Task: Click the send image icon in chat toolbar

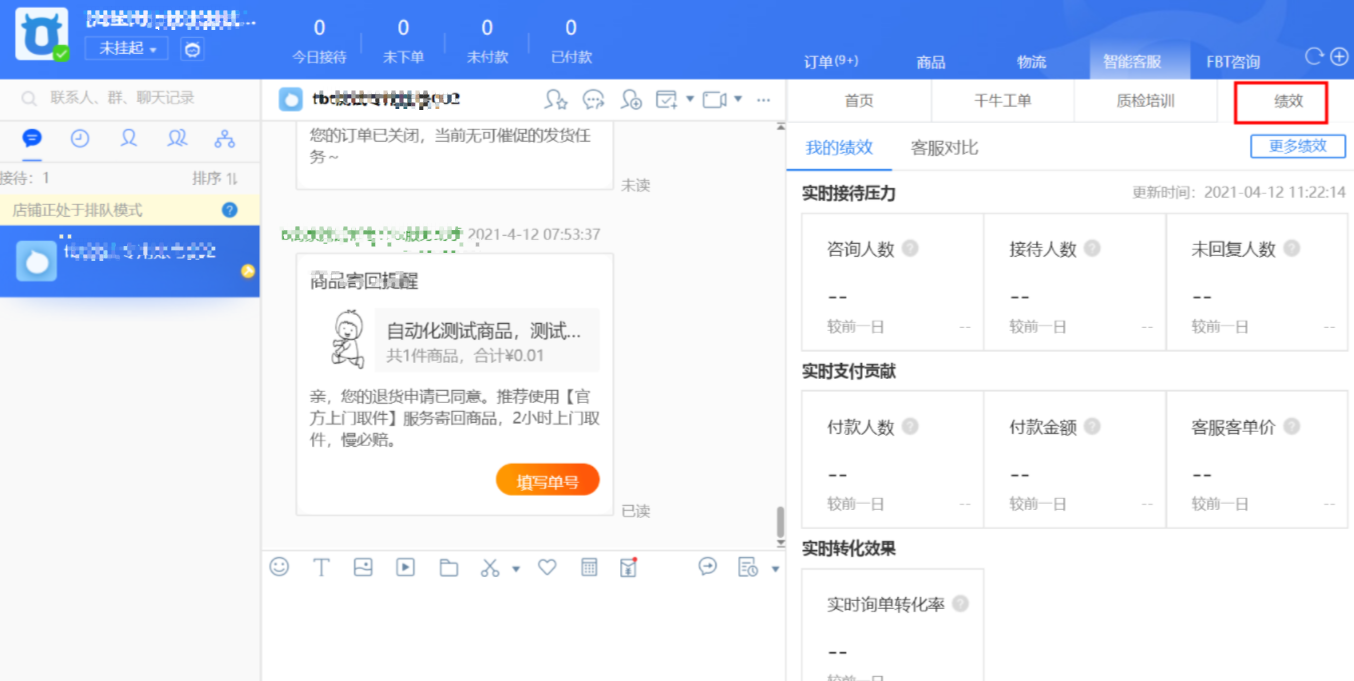Action: pos(363,567)
